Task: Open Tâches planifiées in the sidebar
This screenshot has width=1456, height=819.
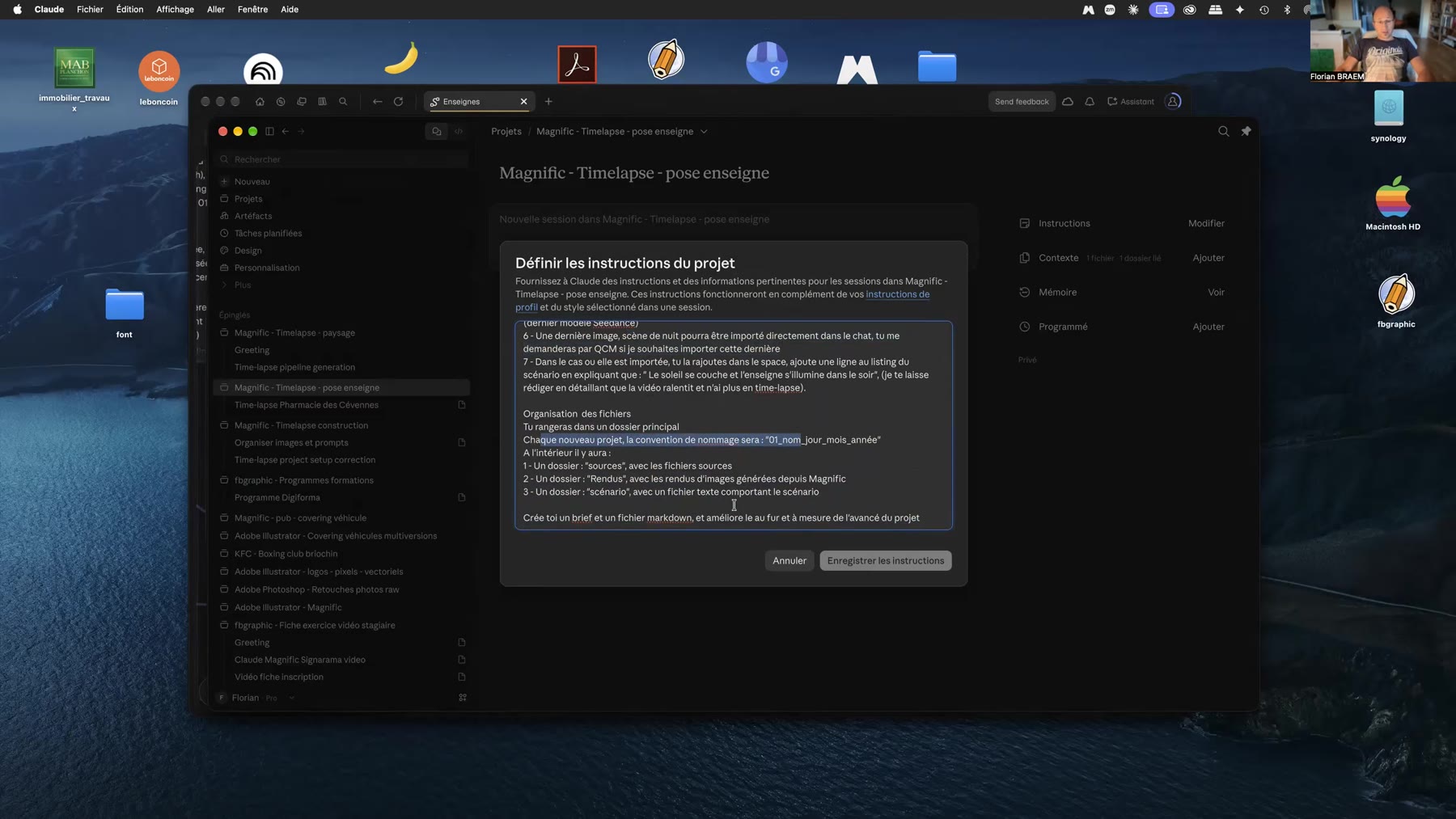Action: pos(268,234)
